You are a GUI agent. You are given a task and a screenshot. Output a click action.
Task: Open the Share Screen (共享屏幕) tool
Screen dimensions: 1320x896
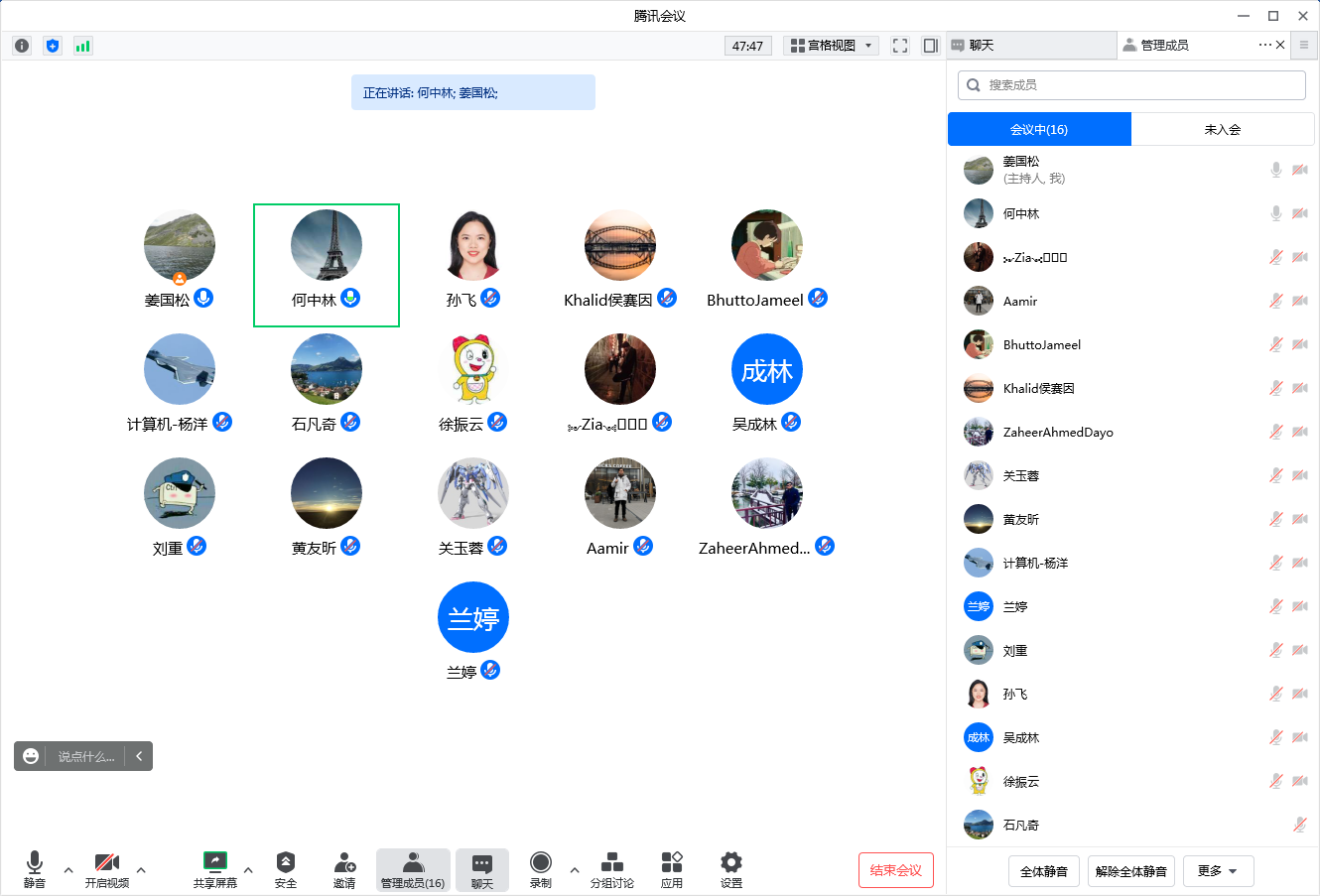[215, 868]
